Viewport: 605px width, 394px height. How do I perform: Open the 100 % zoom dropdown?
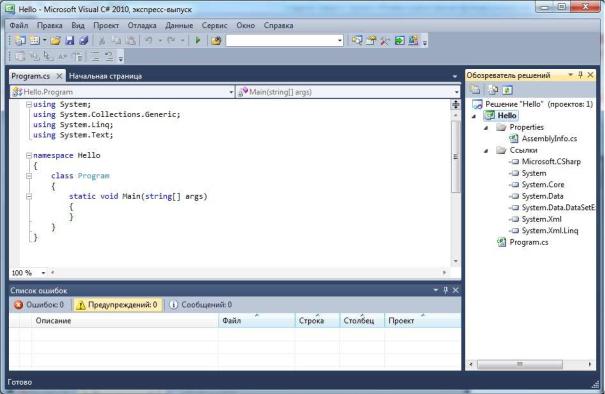click(43, 273)
